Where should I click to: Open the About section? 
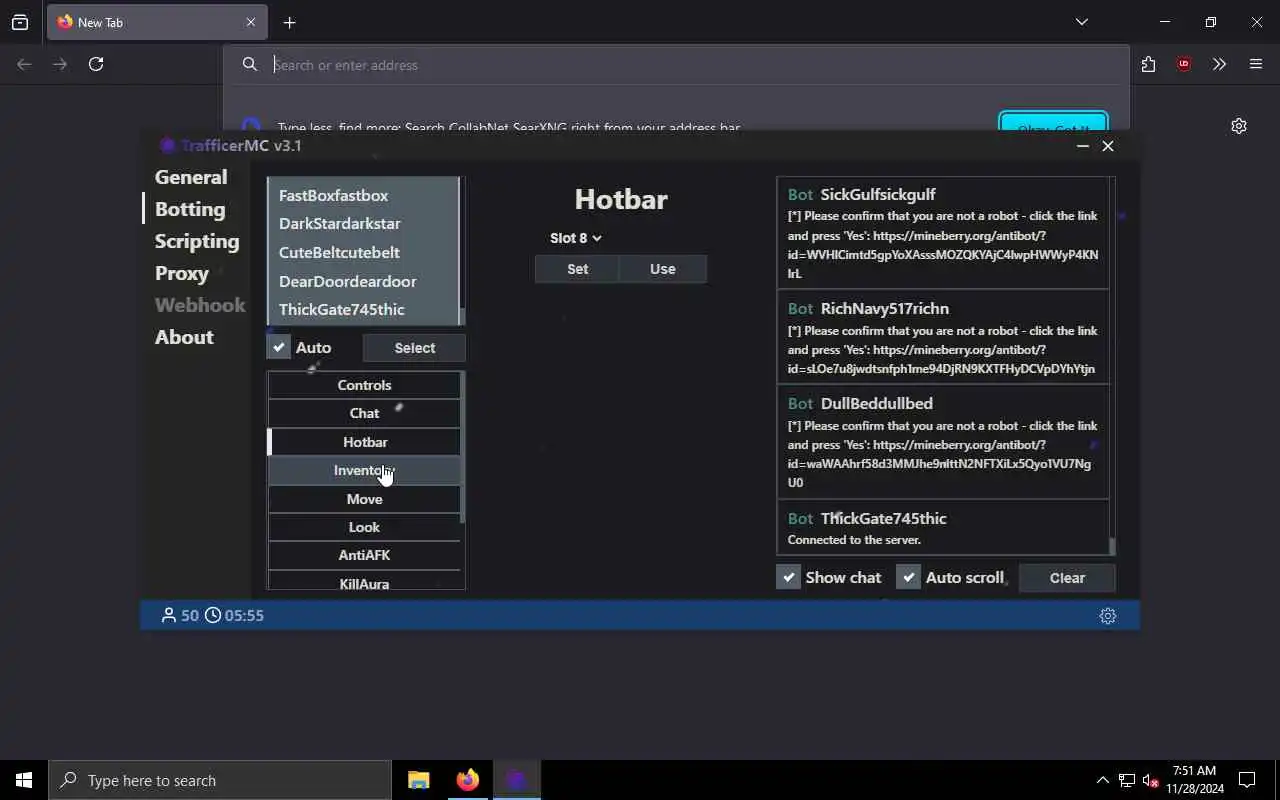coord(184,337)
